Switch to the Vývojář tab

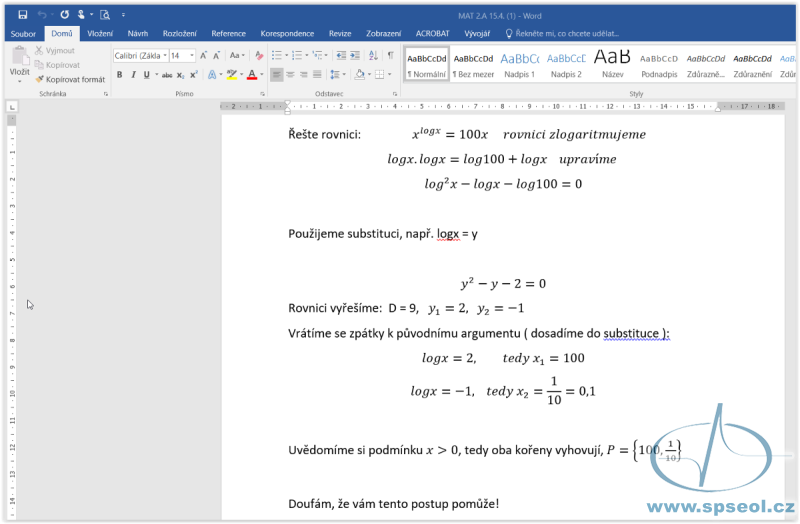[x=477, y=34]
